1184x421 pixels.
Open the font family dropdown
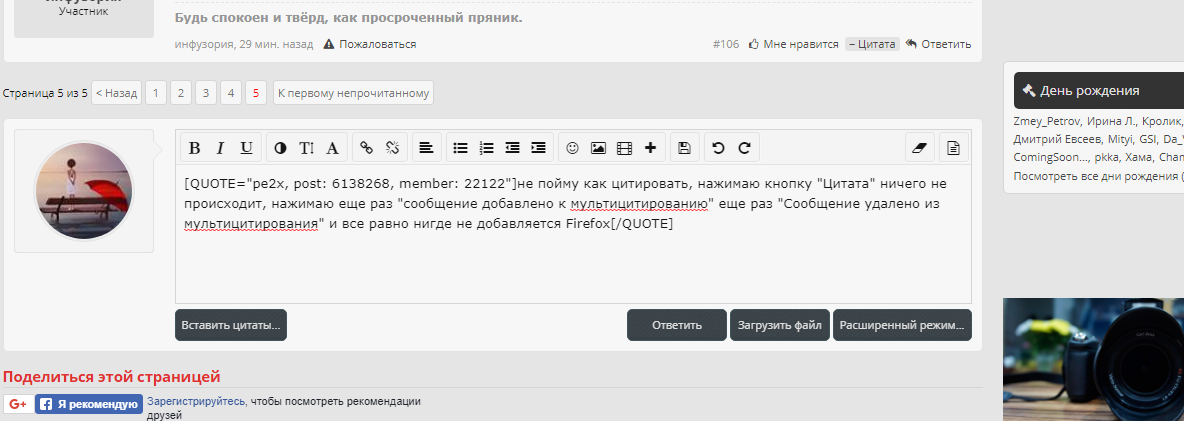coord(332,148)
